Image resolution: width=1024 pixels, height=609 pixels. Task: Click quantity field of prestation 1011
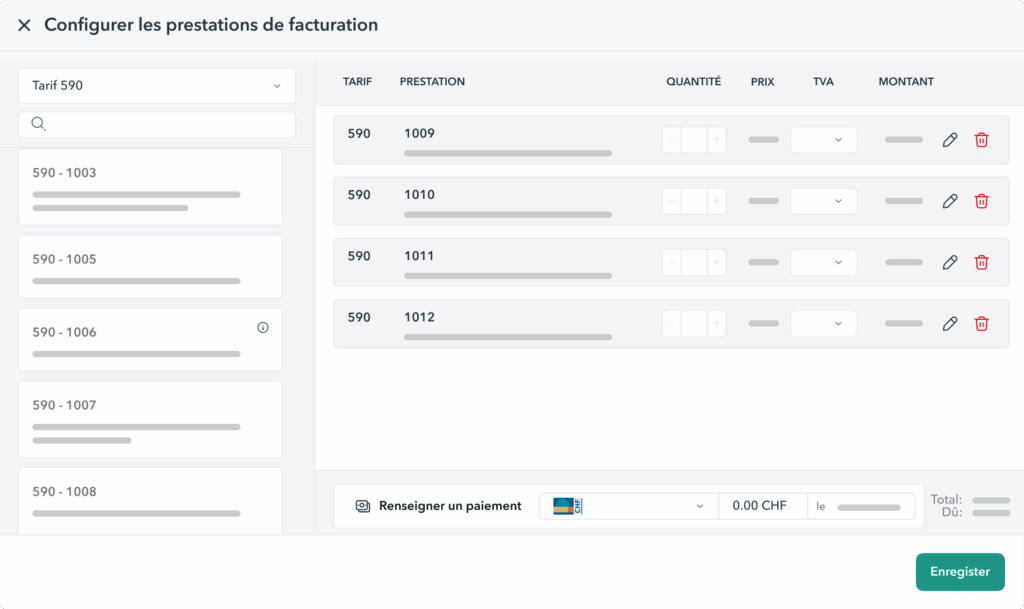[x=694, y=262]
